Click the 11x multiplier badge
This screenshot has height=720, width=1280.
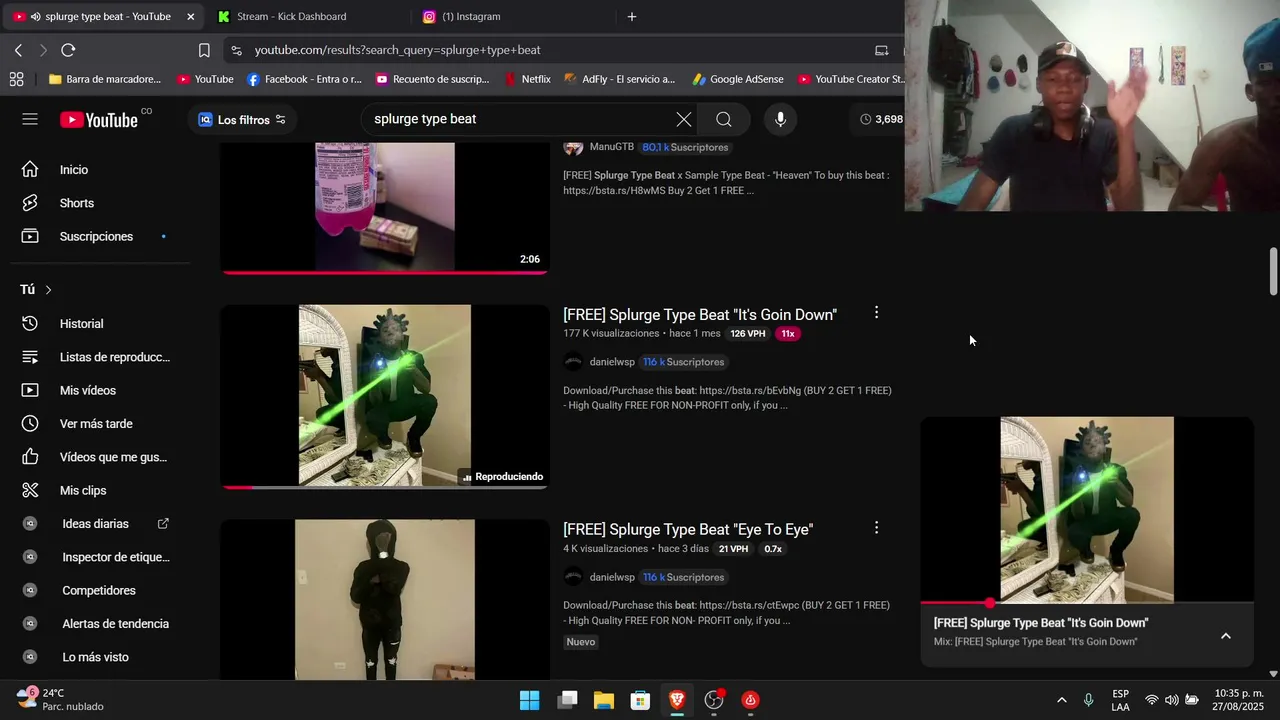[788, 334]
